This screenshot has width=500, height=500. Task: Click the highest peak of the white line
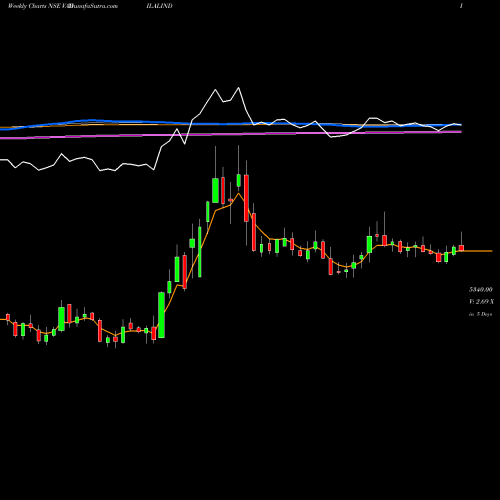point(238,88)
